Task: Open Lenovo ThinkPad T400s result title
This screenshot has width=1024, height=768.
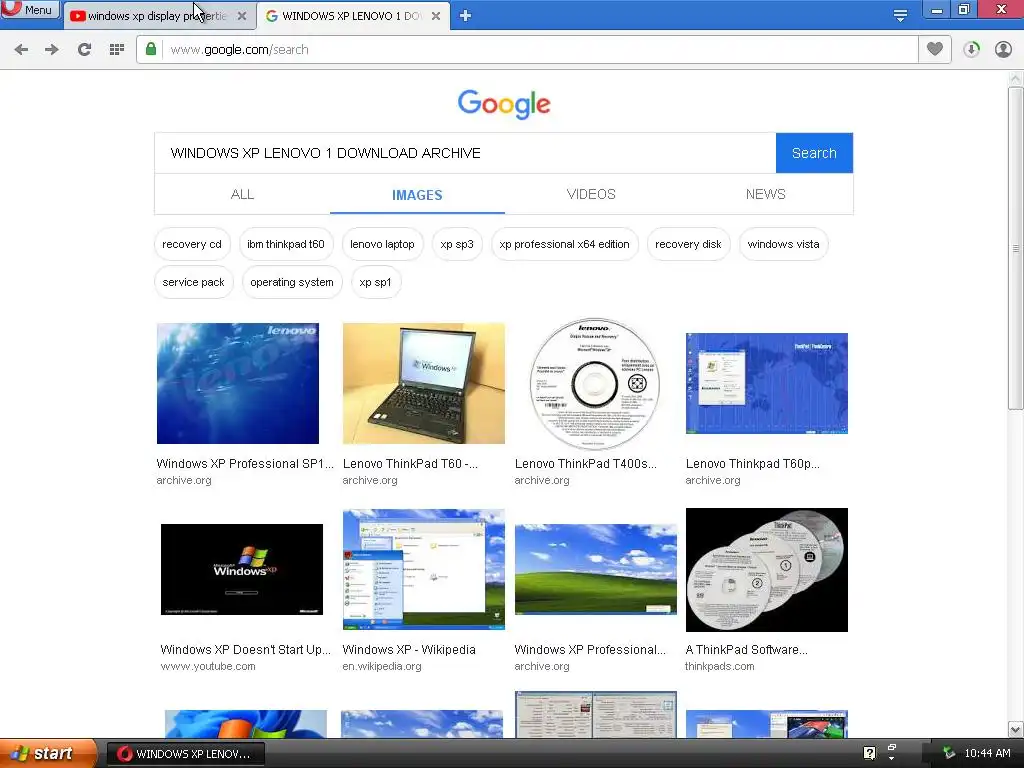Action: 585,464
